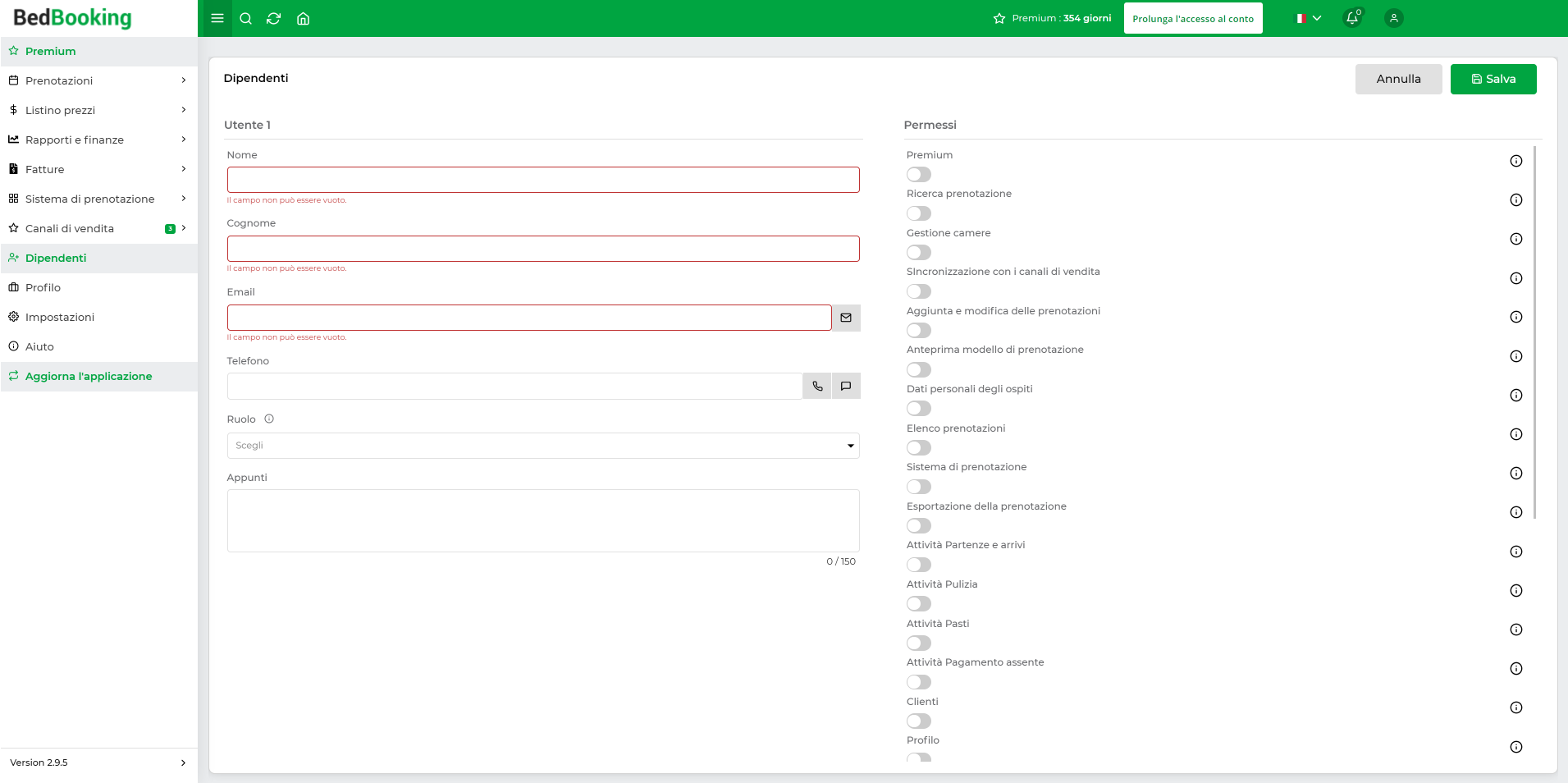Open info icon for Esportazione della prenotazione
This screenshot has height=783, width=1568.
click(x=1516, y=512)
